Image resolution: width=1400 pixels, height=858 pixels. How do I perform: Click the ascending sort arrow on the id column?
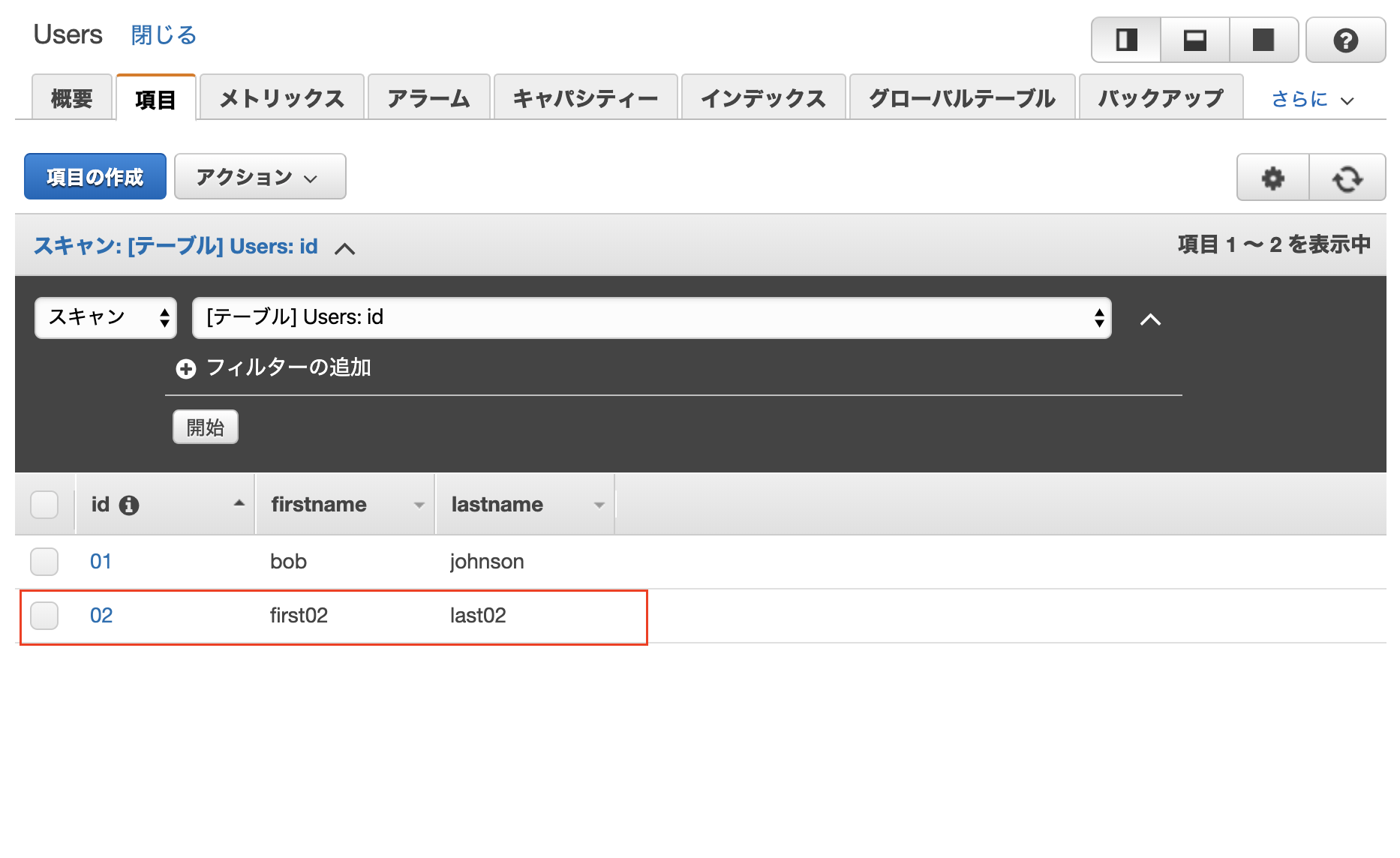tap(238, 501)
